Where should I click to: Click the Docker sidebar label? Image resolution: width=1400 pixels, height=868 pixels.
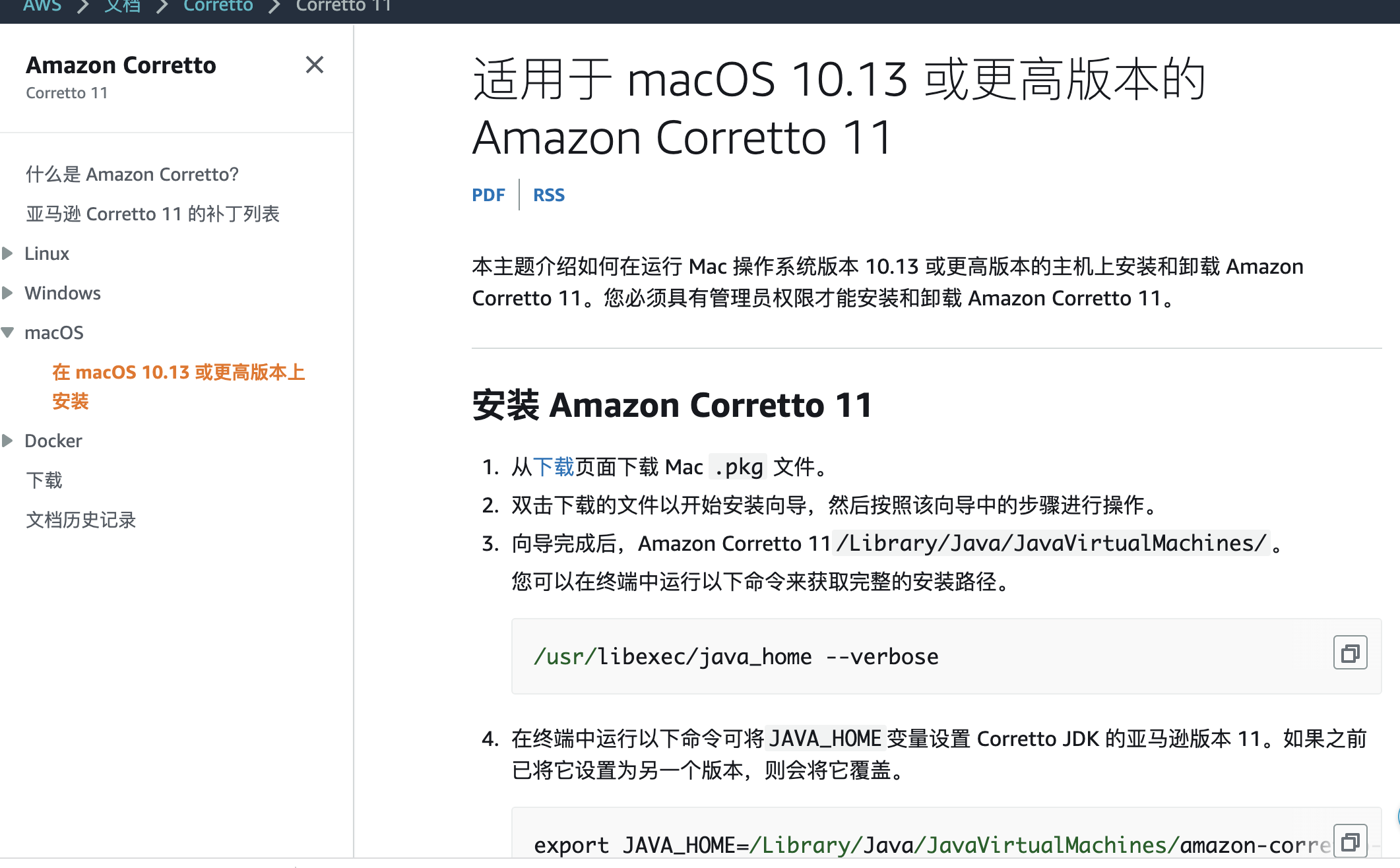[x=53, y=441]
